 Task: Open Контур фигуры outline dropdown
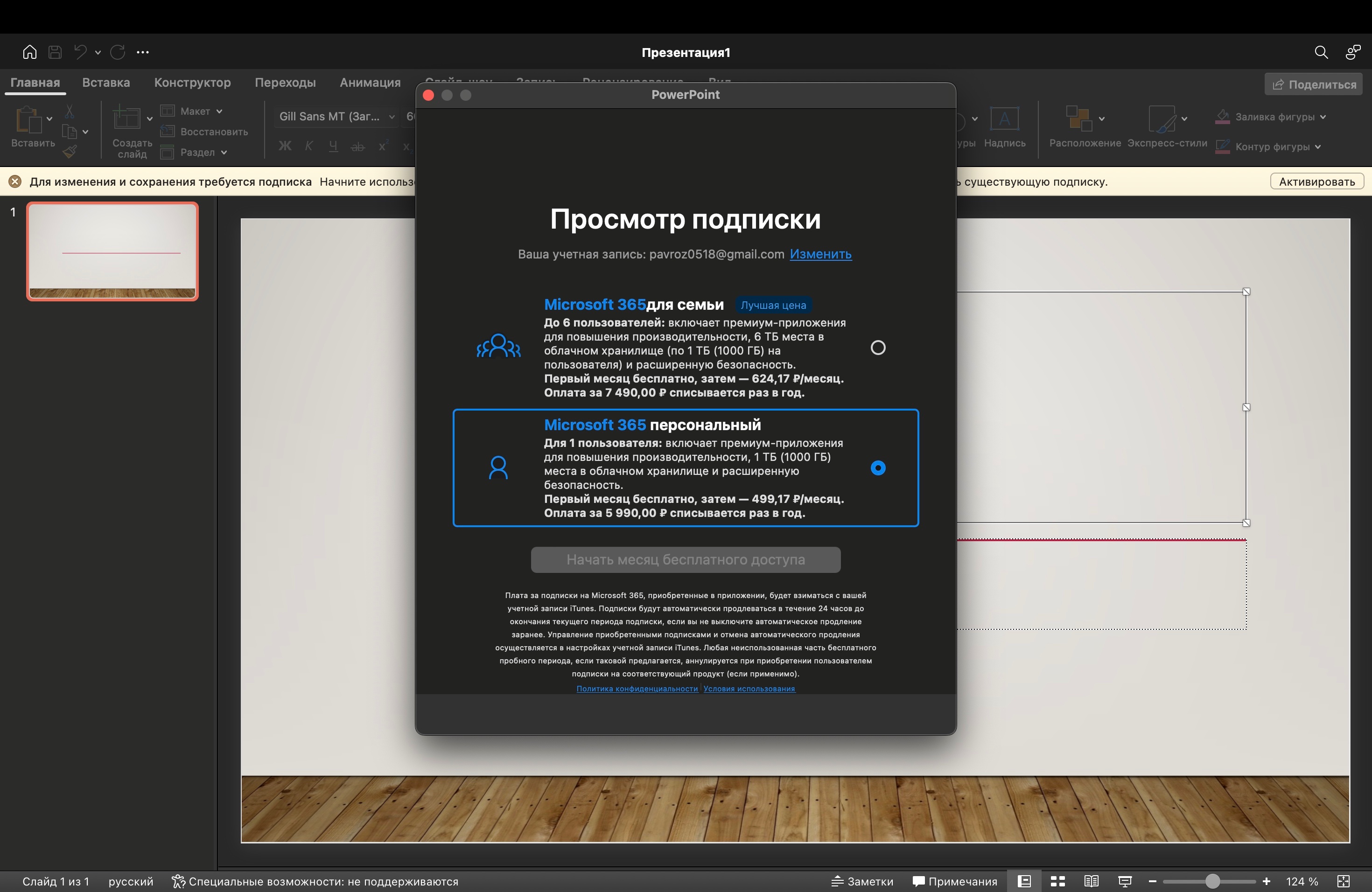(x=1268, y=147)
